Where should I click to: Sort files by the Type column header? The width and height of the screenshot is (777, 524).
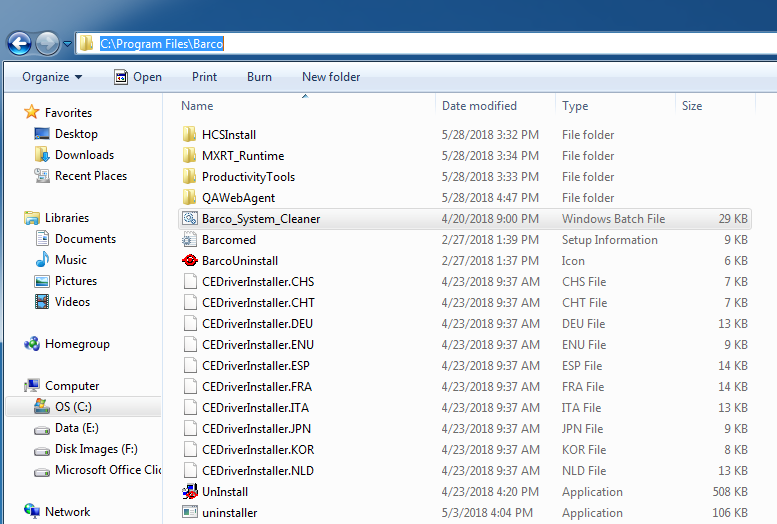575,106
